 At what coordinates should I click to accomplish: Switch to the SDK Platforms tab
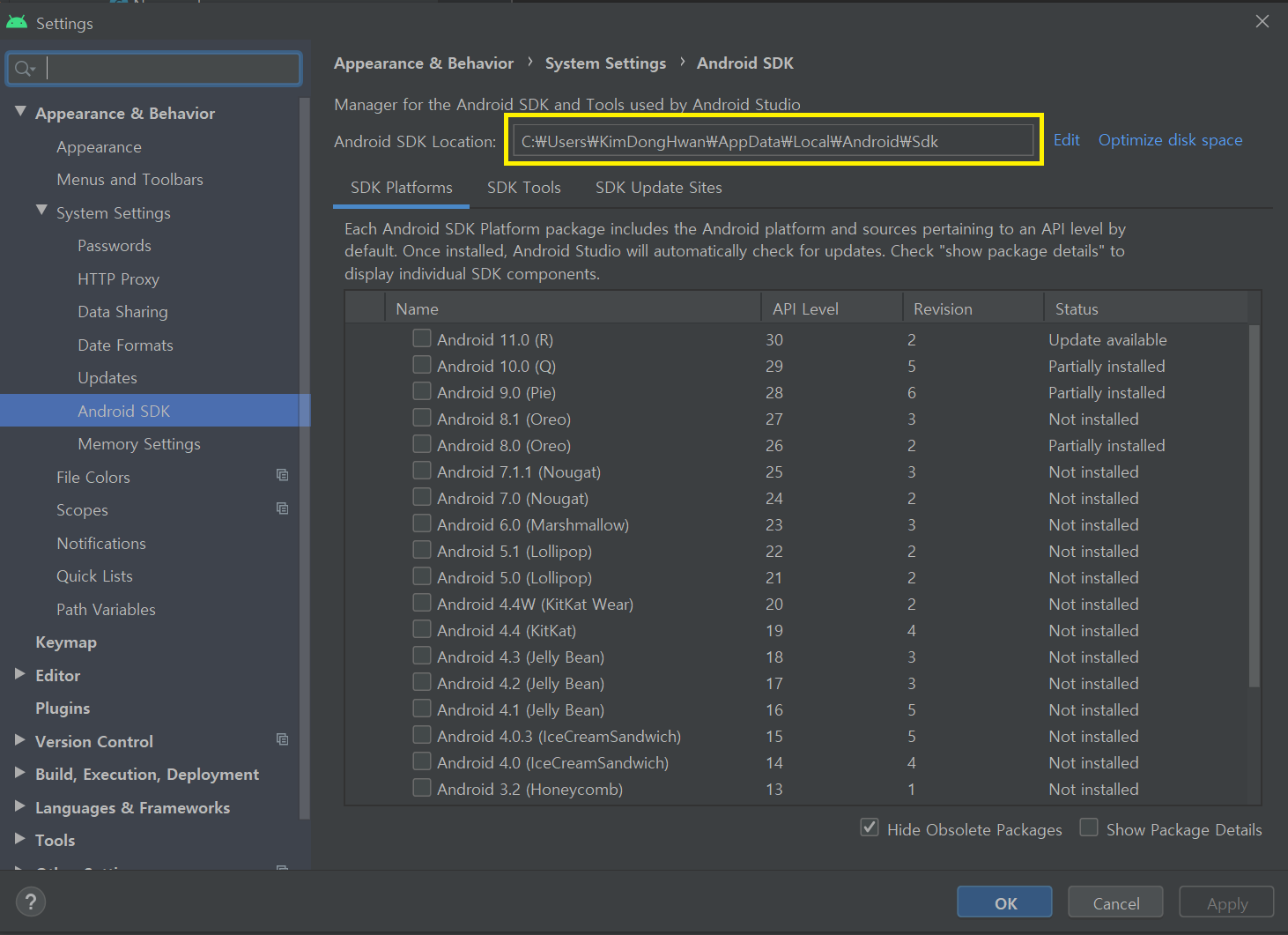402,188
